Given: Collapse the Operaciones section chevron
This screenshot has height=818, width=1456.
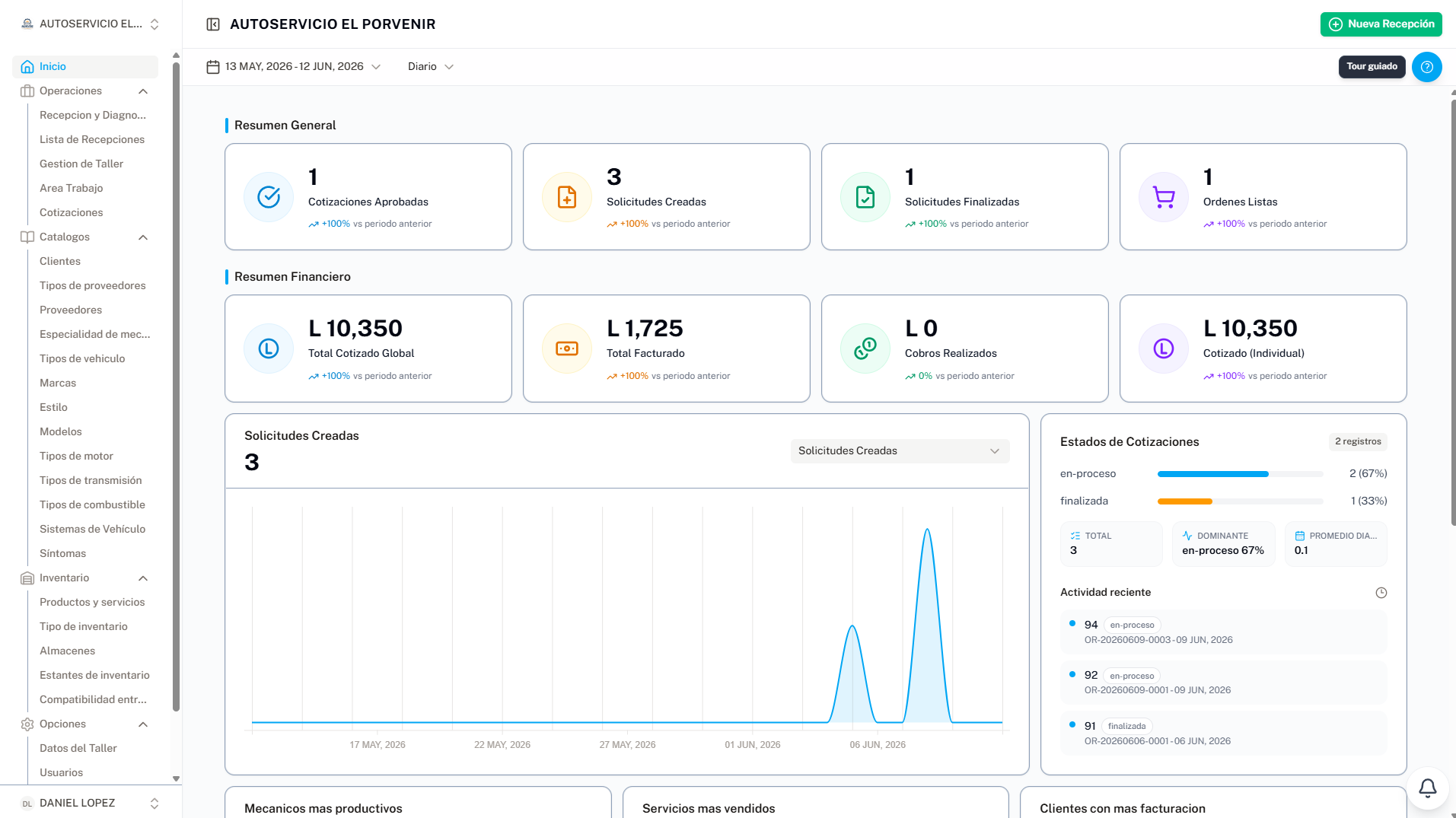Looking at the screenshot, I should pos(143,91).
